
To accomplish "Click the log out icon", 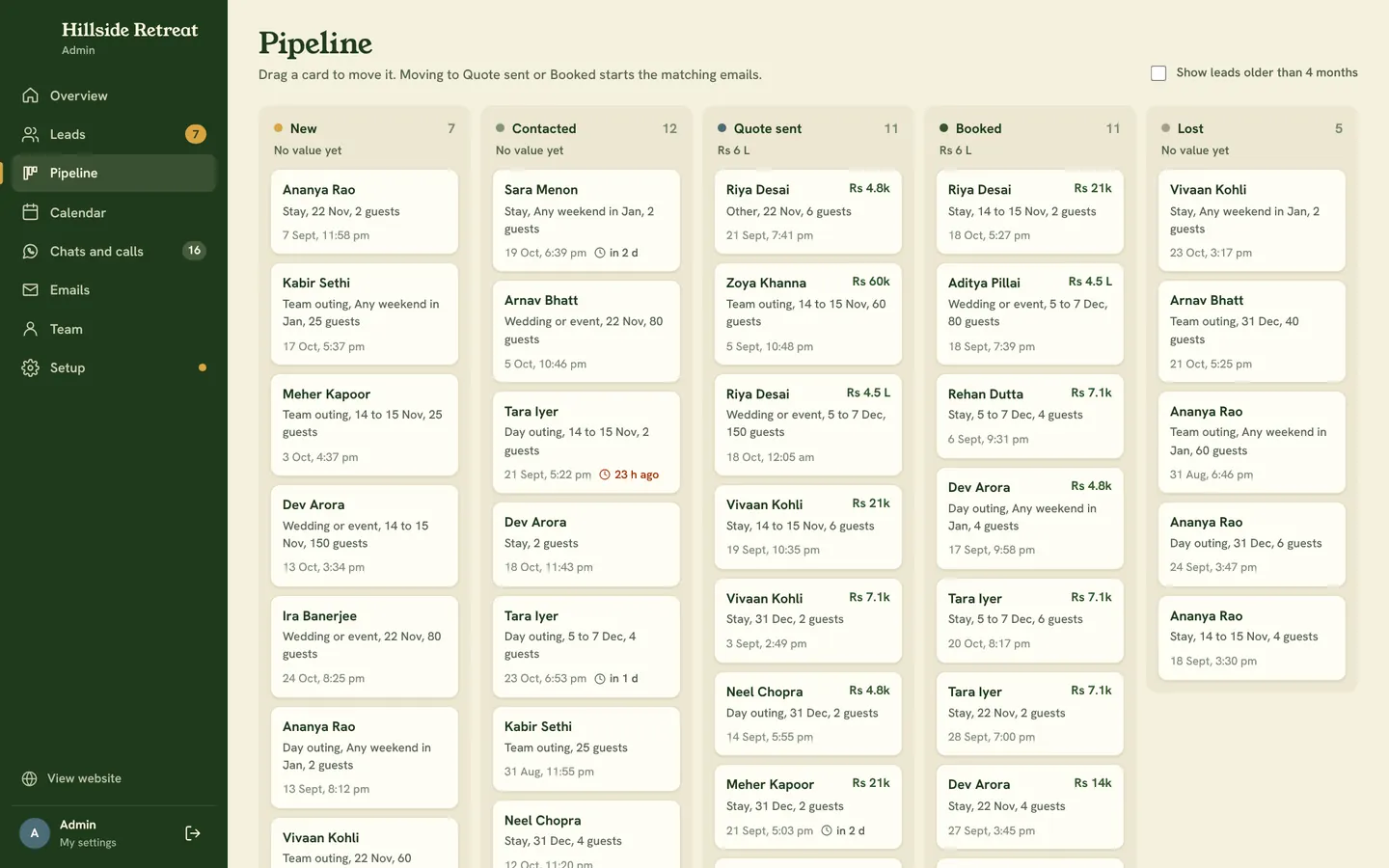I will (193, 833).
